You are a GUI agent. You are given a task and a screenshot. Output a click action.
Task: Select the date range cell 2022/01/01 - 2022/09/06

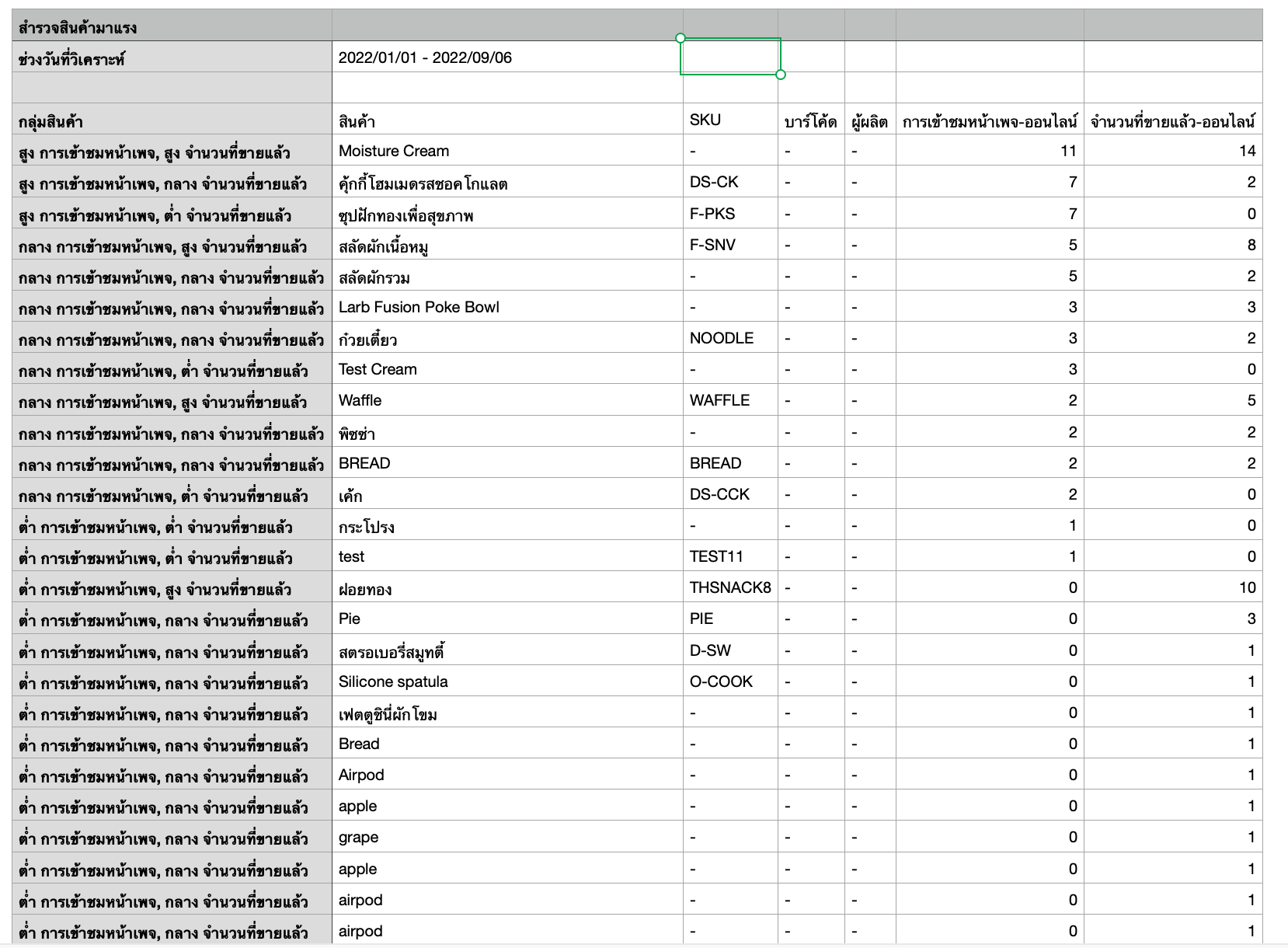pos(507,57)
